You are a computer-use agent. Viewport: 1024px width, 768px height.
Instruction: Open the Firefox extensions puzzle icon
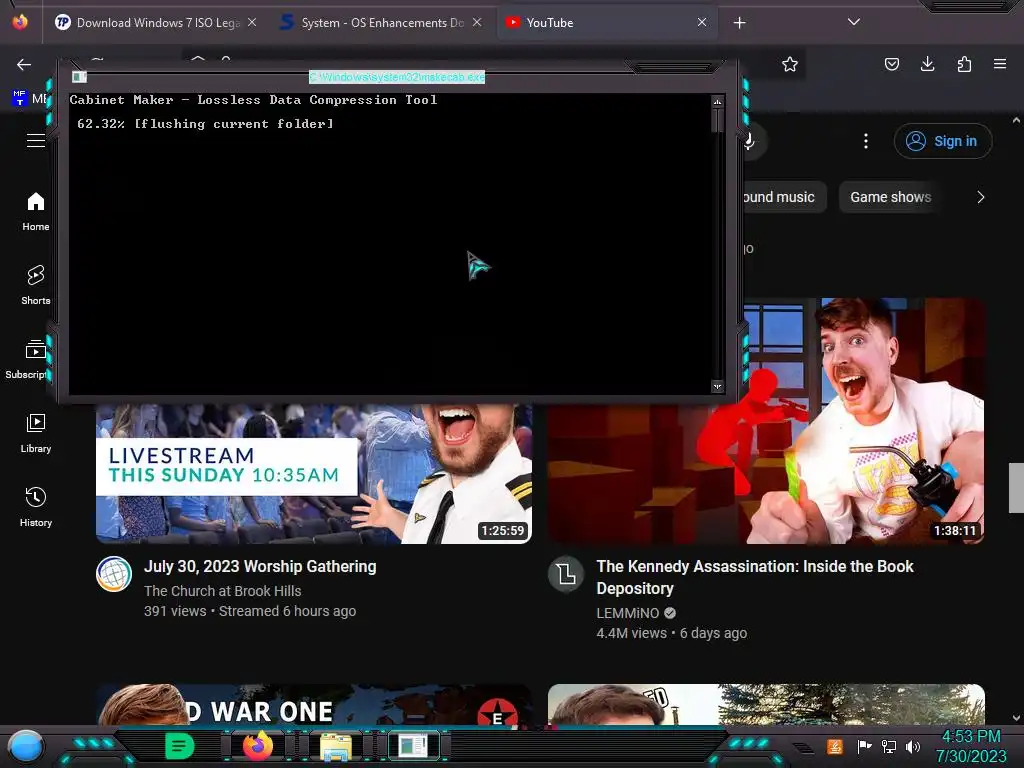coord(964,64)
